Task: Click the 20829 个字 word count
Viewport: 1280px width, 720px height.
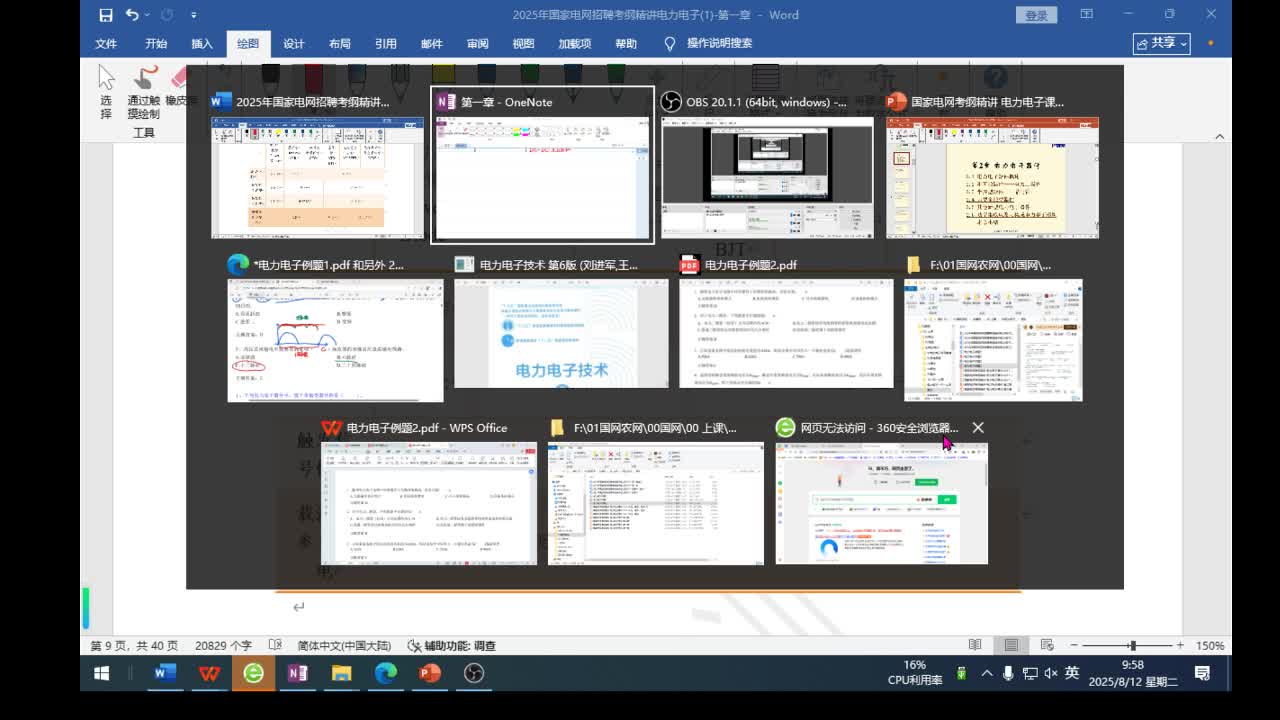Action: click(x=223, y=646)
